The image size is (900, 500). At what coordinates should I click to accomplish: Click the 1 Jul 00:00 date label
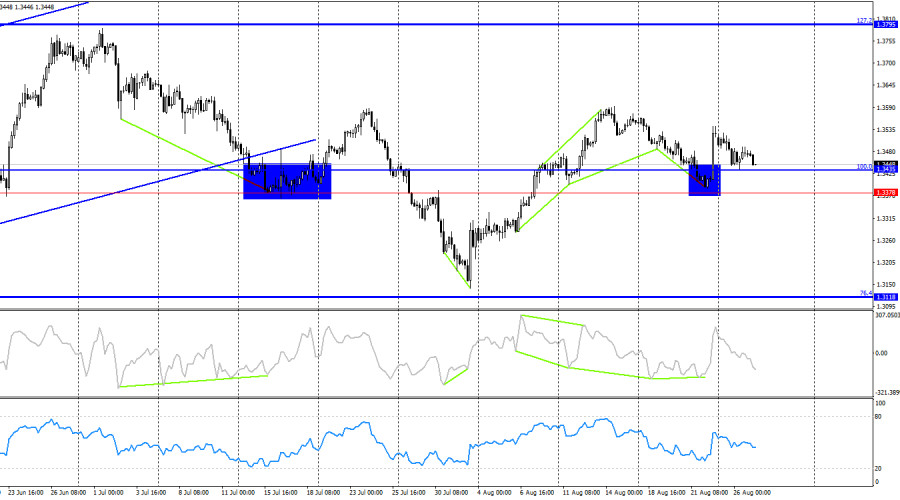(108, 493)
